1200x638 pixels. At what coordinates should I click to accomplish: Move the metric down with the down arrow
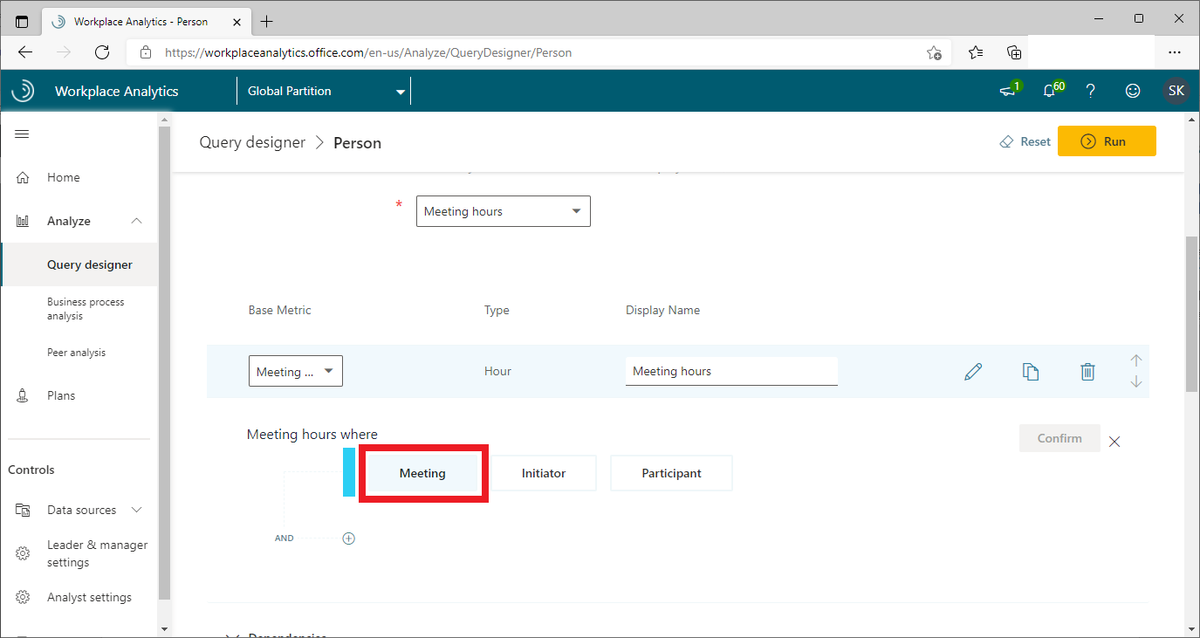click(x=1136, y=382)
